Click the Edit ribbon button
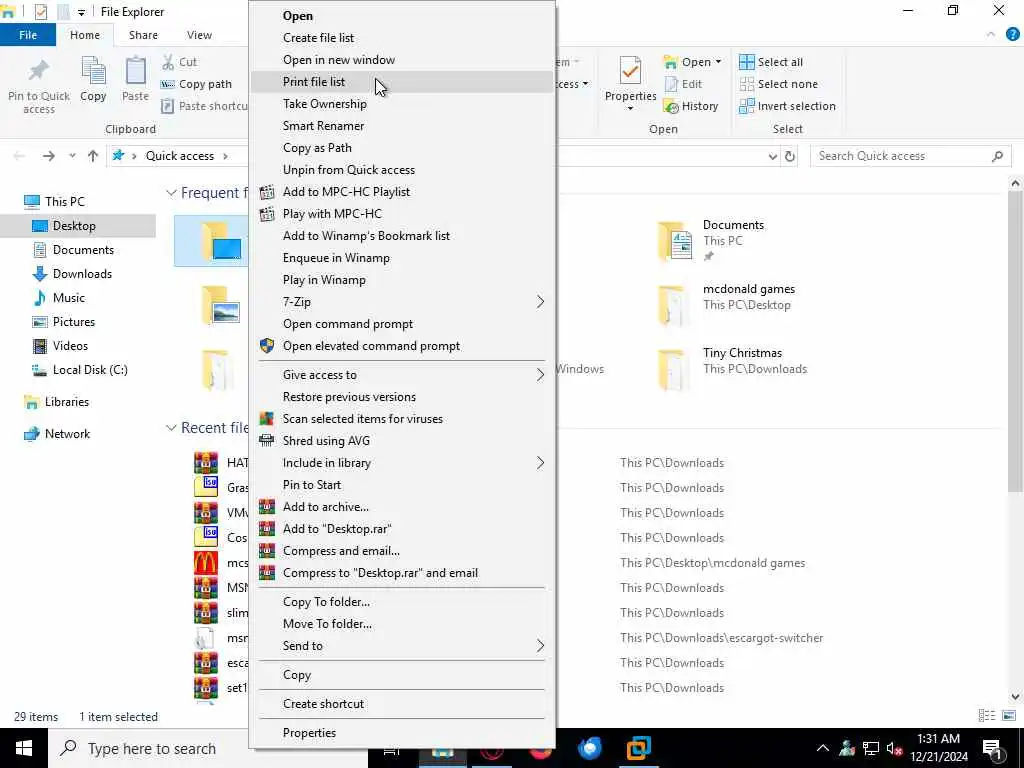The height and width of the screenshot is (768, 1024). pos(683,84)
